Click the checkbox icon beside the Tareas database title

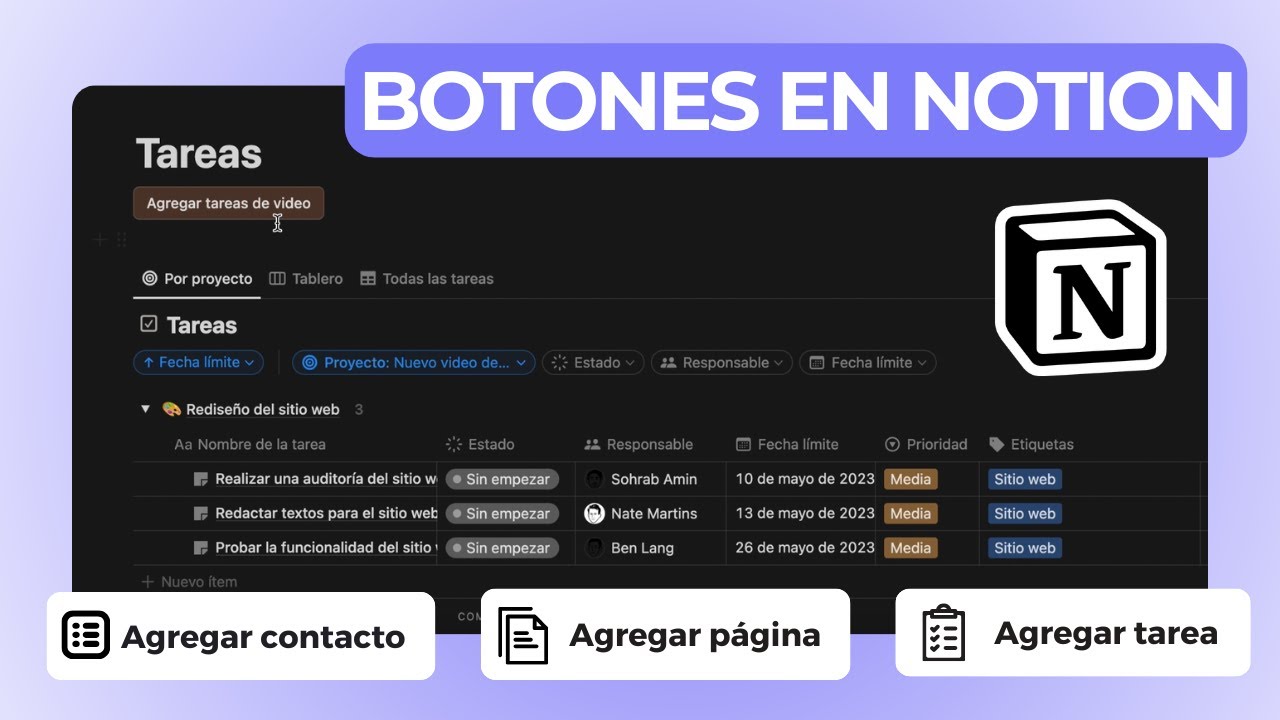(149, 324)
